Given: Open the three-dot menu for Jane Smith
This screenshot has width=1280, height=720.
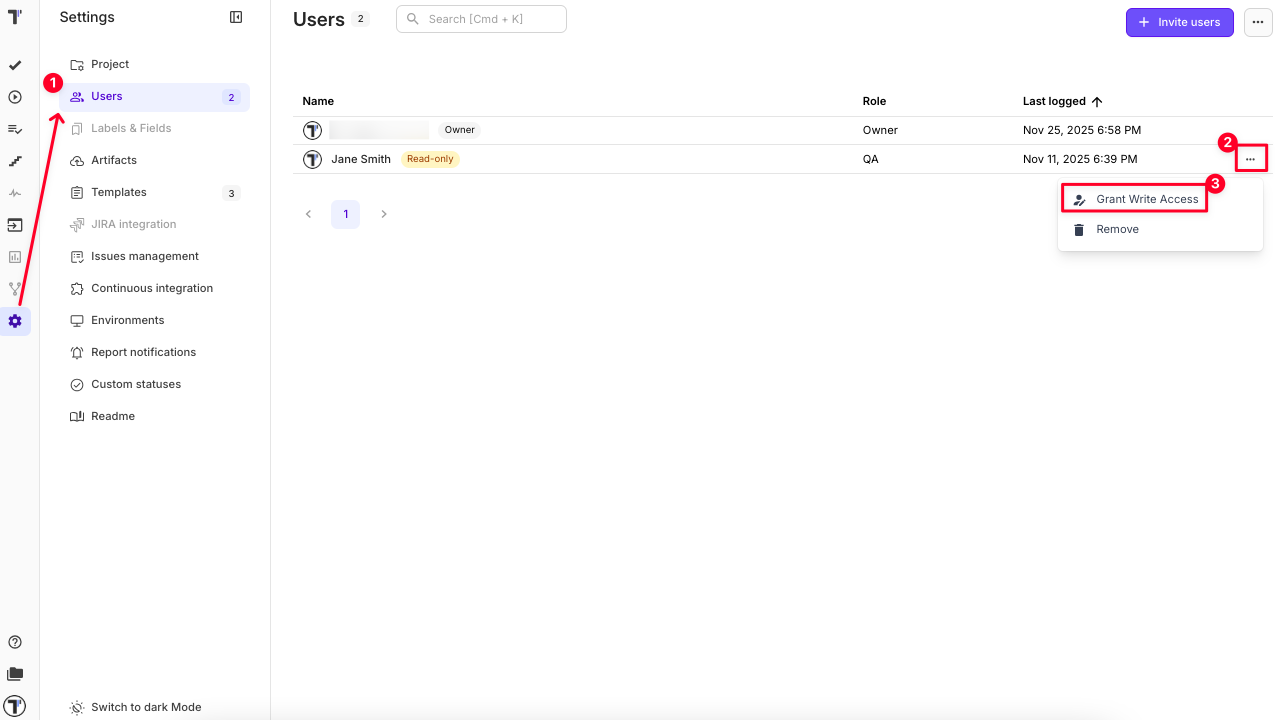Looking at the screenshot, I should 1251,158.
